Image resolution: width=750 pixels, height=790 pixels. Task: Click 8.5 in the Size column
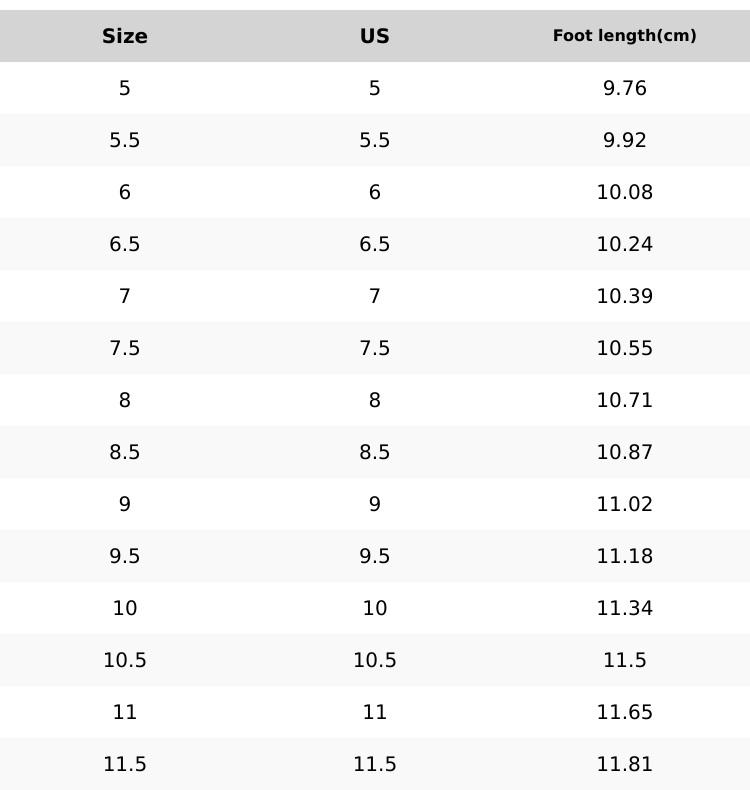(x=125, y=452)
